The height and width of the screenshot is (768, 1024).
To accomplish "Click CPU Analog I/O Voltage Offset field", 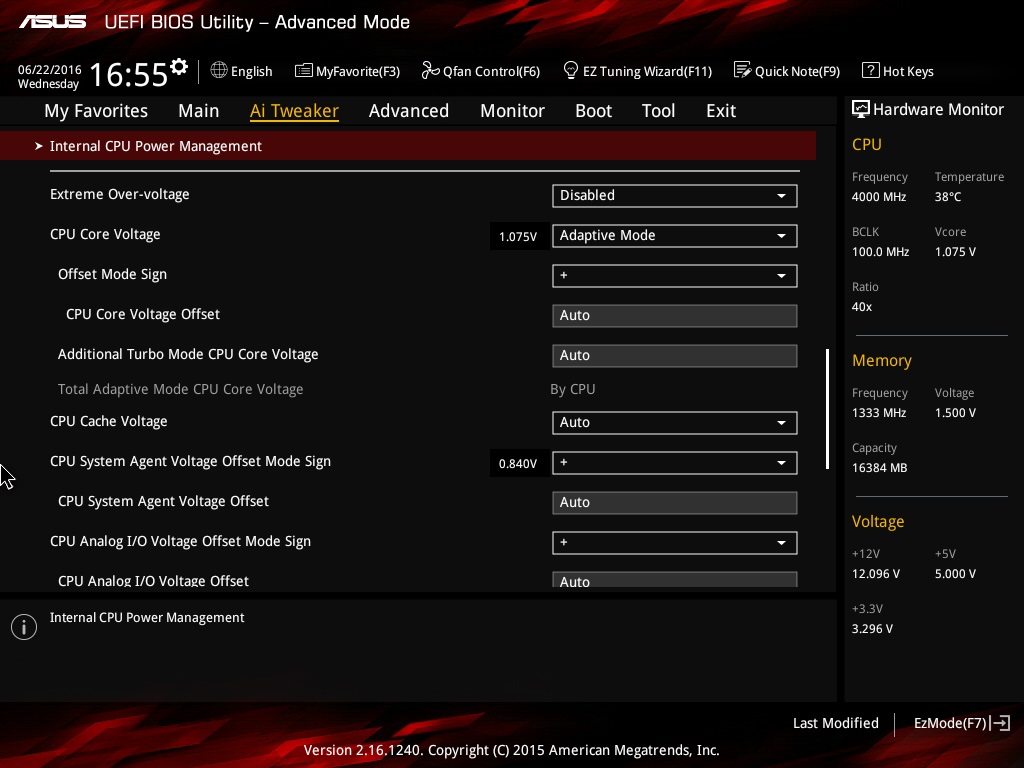I will tap(675, 579).
